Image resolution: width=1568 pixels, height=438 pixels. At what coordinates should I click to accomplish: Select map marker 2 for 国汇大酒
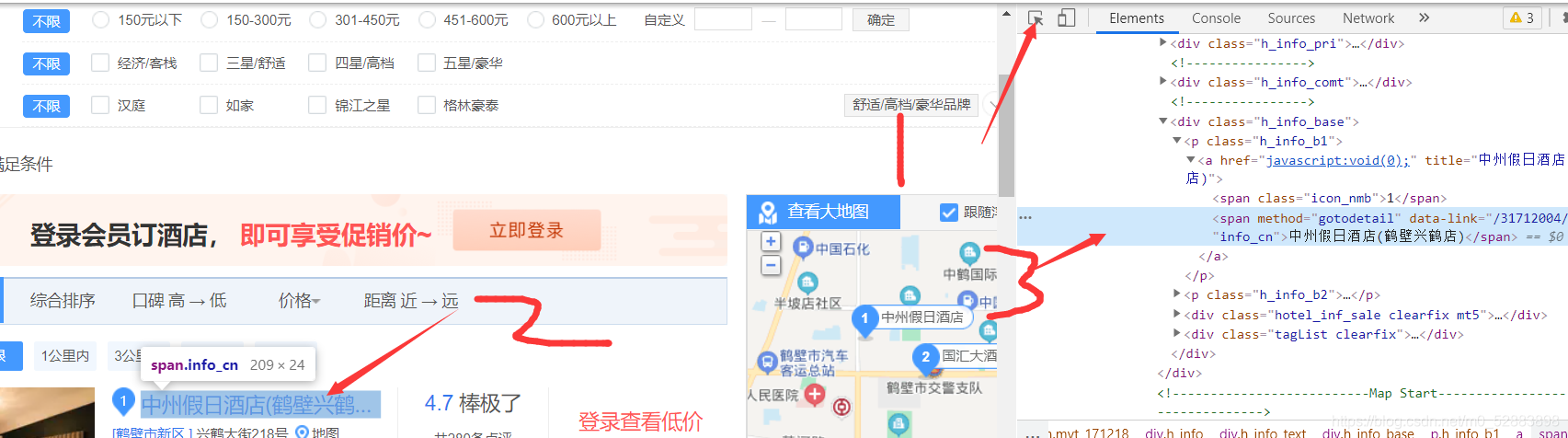click(x=925, y=357)
